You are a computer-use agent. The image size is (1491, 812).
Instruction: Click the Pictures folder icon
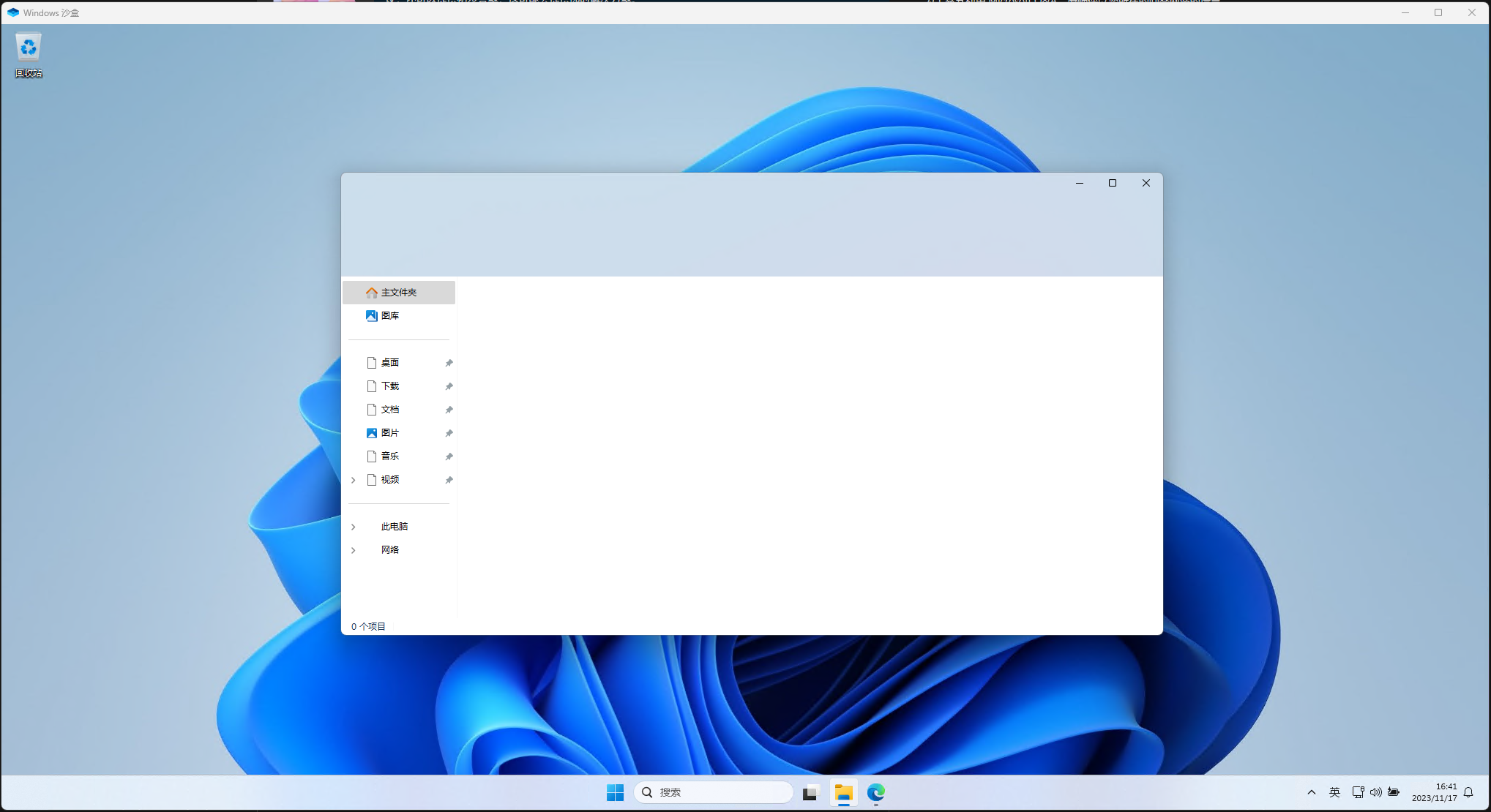tap(372, 433)
